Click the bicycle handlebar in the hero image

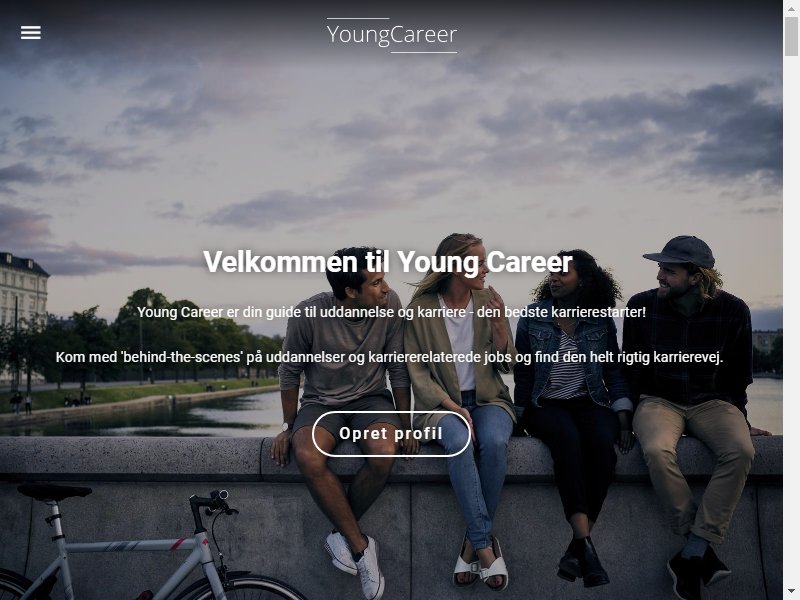click(213, 504)
